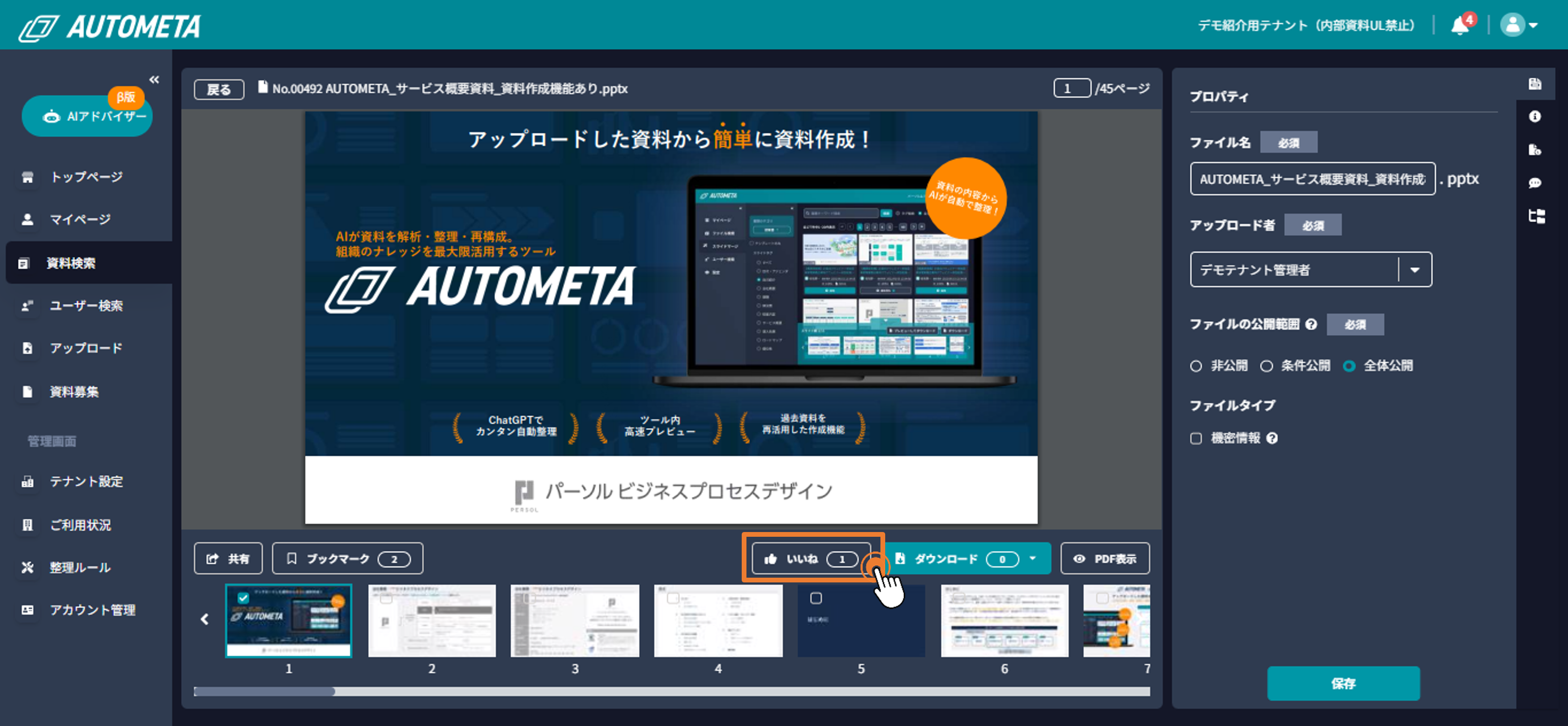Select slide thumbnail 2
Viewport: 1568px width, 726px height.
click(431, 621)
